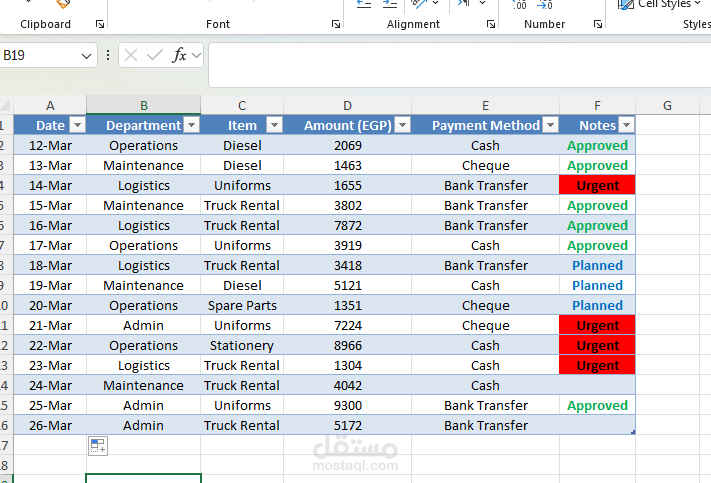Select the Diesel cell in 12-Mar row
Viewport: 711px width, 483px height.
[x=242, y=146]
